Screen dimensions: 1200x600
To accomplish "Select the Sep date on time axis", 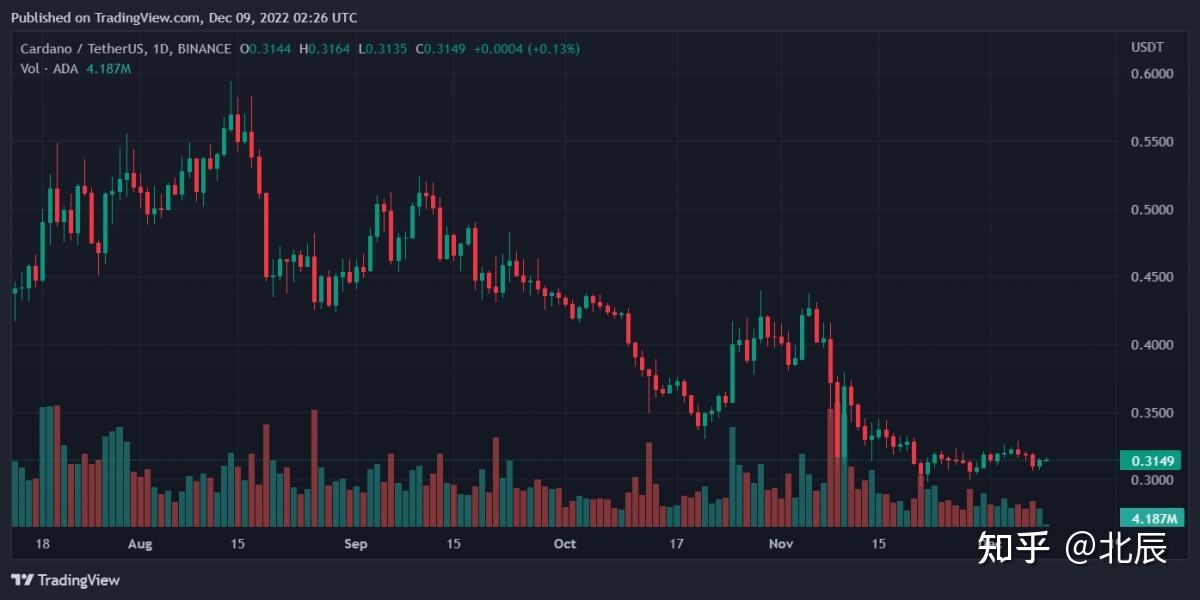I will (356, 544).
